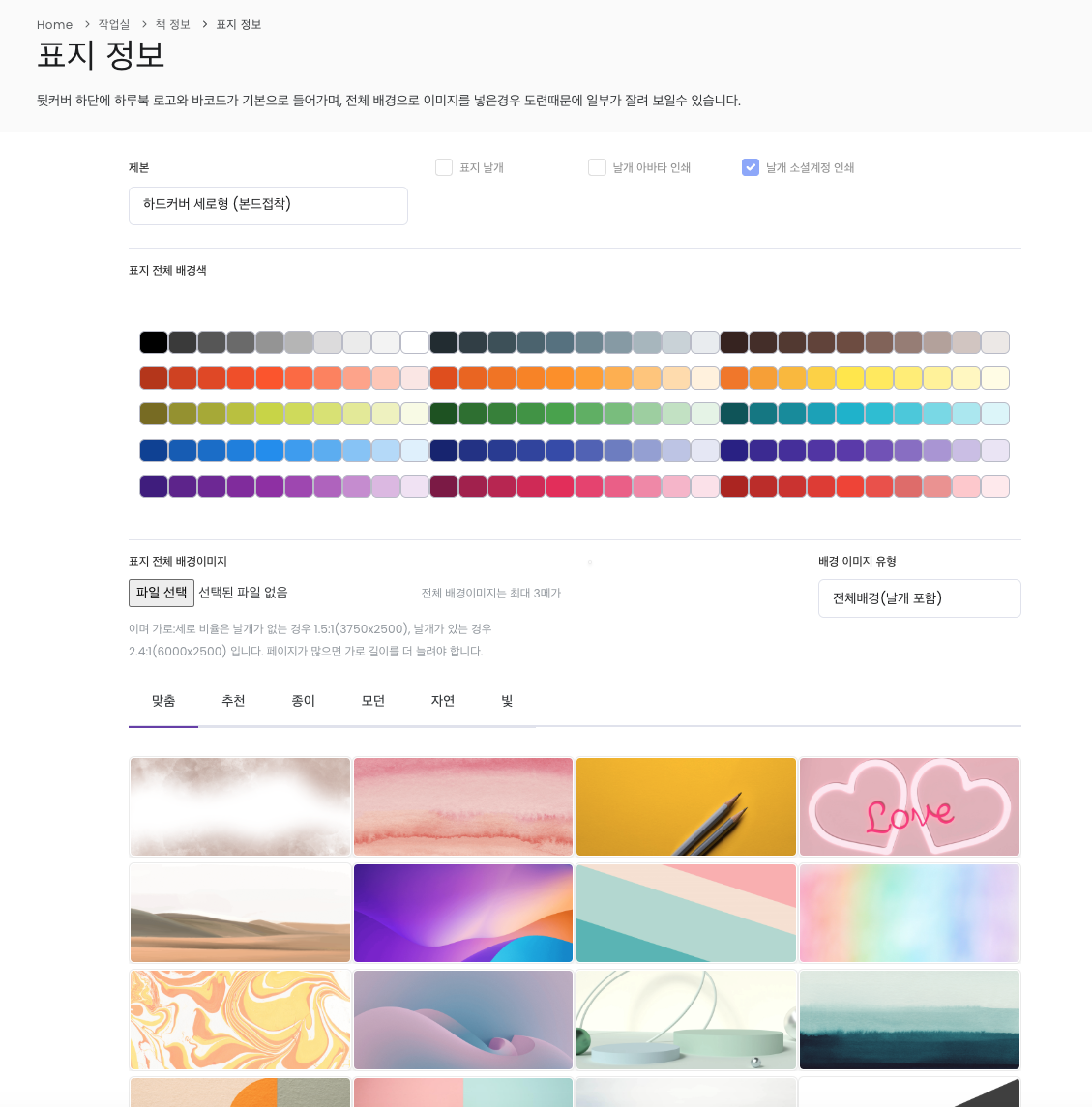The height and width of the screenshot is (1107, 1092).
Task: Select the smoky beige cloud background thumbnail
Action: point(240,806)
